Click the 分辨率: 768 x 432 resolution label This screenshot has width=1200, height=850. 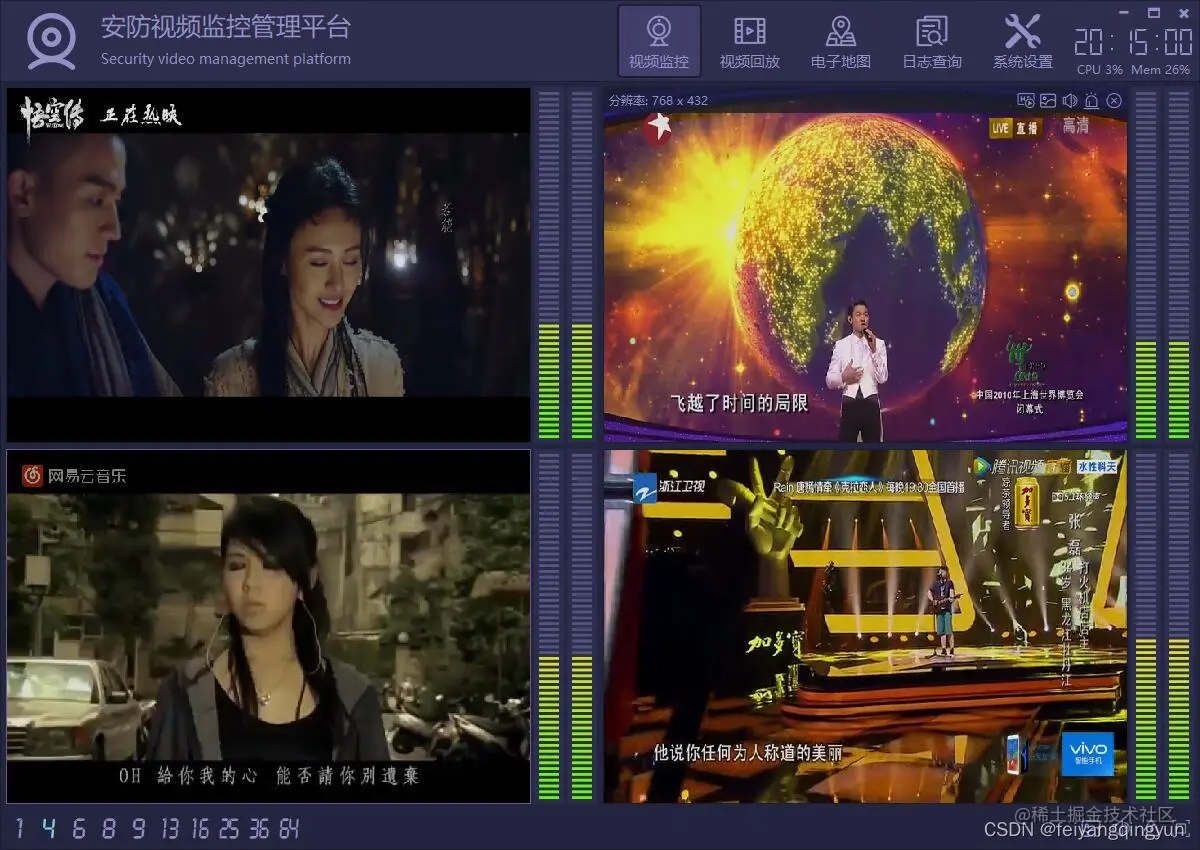tap(658, 100)
